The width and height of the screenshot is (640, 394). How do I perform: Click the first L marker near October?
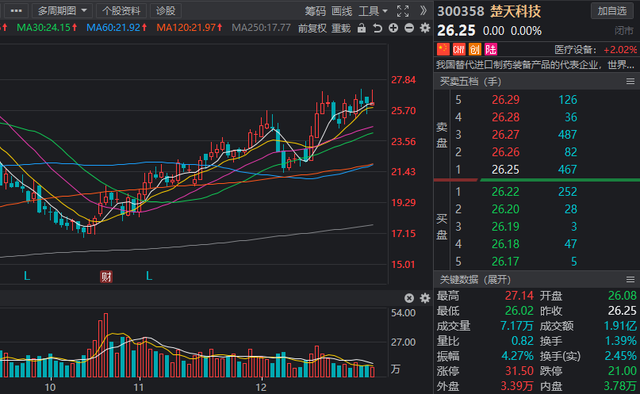click(x=27, y=276)
